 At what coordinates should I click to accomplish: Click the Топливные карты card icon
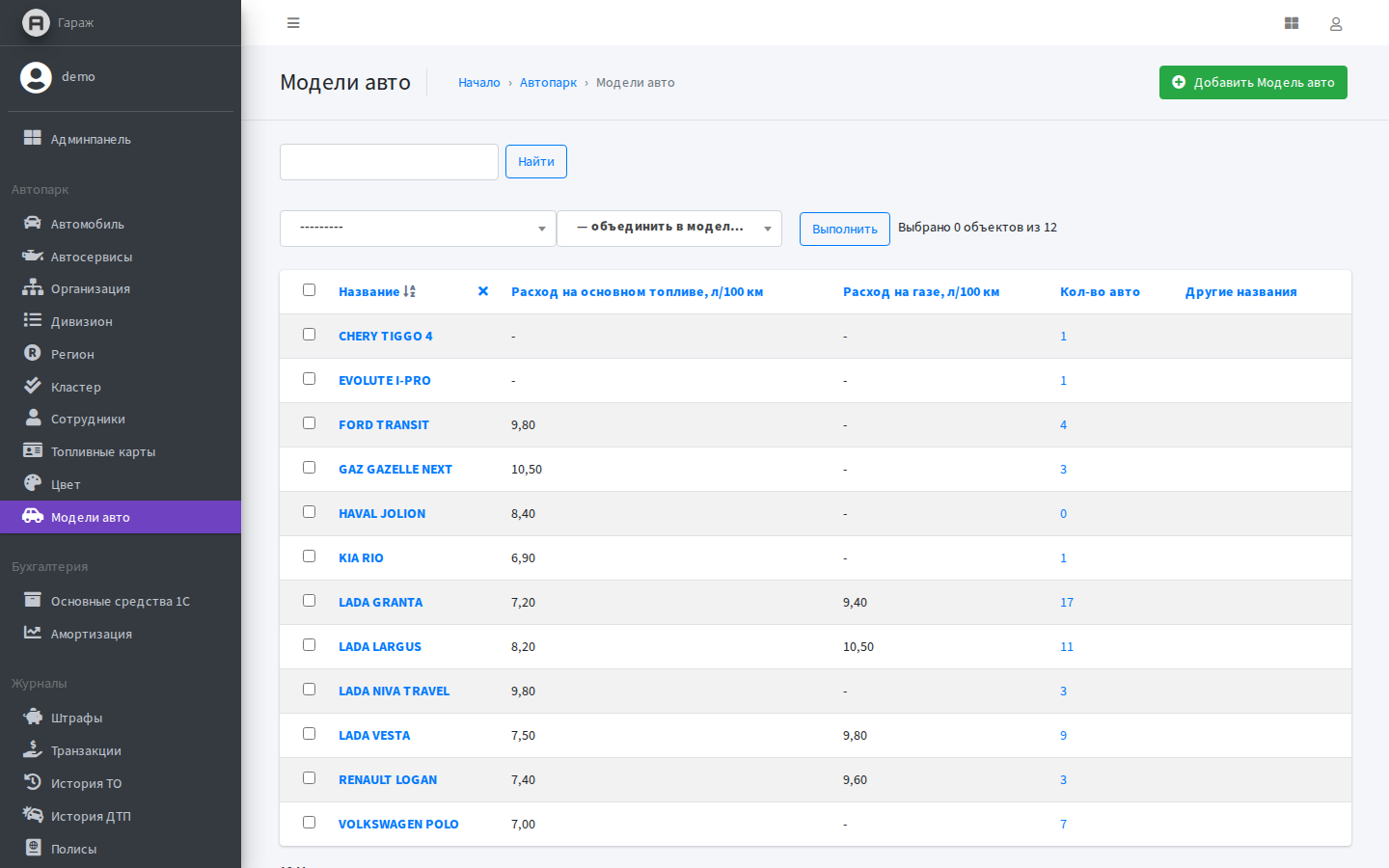(33, 450)
